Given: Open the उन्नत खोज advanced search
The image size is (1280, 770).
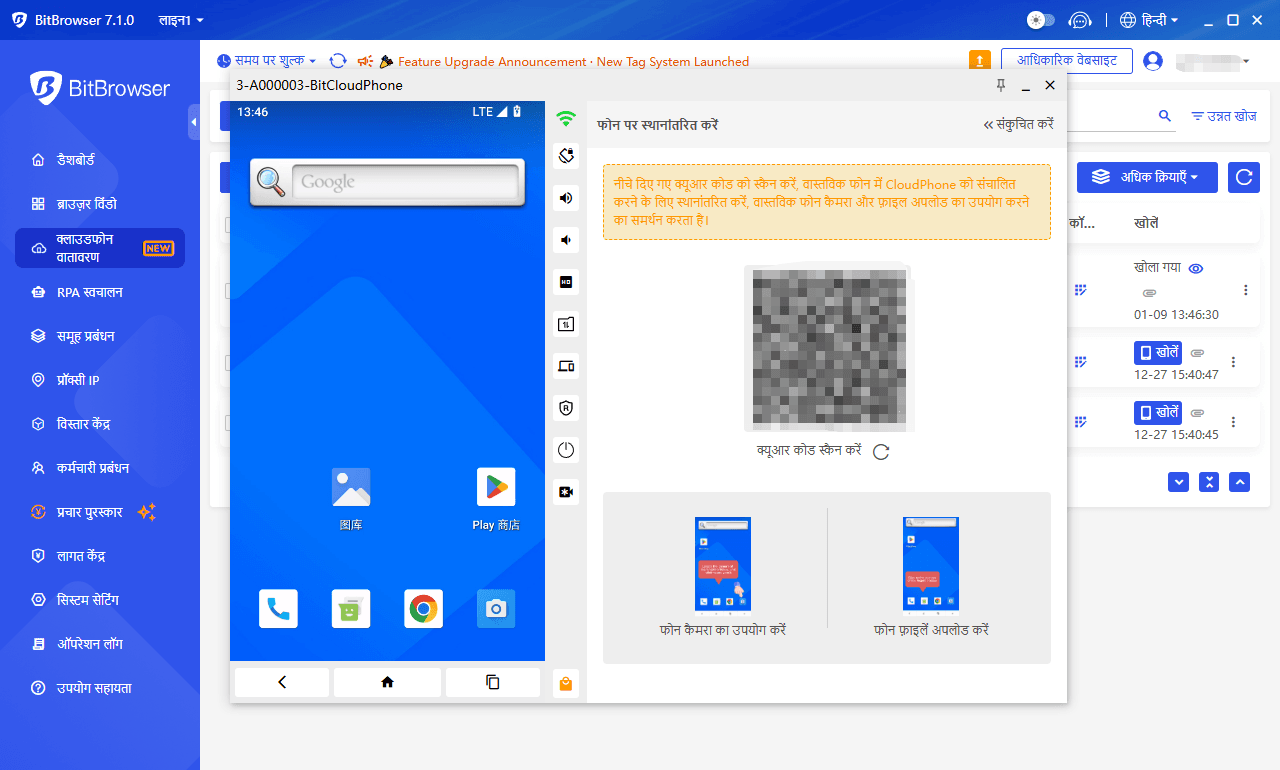Looking at the screenshot, I should click(x=1223, y=116).
